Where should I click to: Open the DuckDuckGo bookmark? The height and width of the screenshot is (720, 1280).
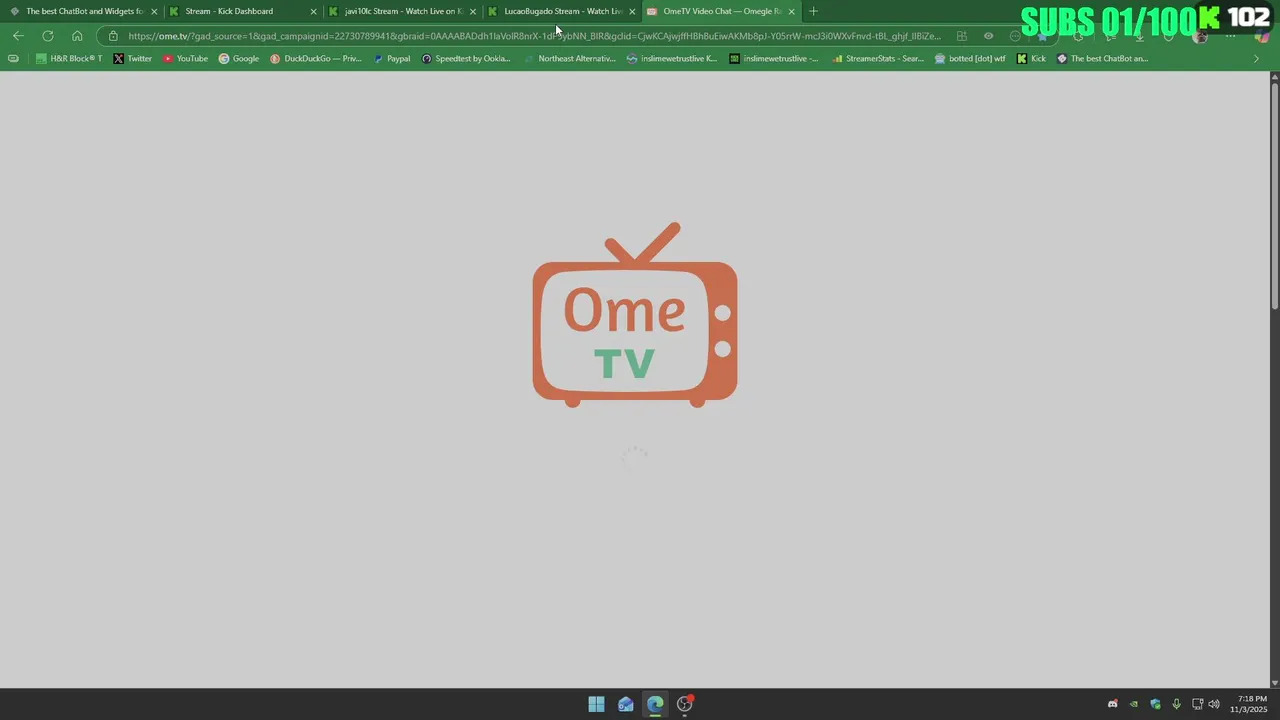(x=316, y=58)
